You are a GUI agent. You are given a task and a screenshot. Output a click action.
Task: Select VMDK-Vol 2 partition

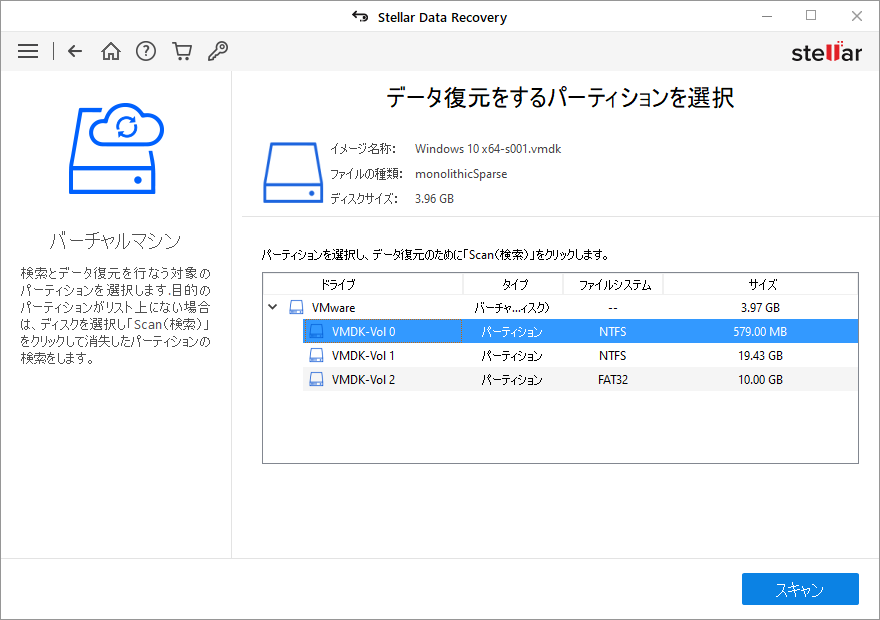click(580, 380)
